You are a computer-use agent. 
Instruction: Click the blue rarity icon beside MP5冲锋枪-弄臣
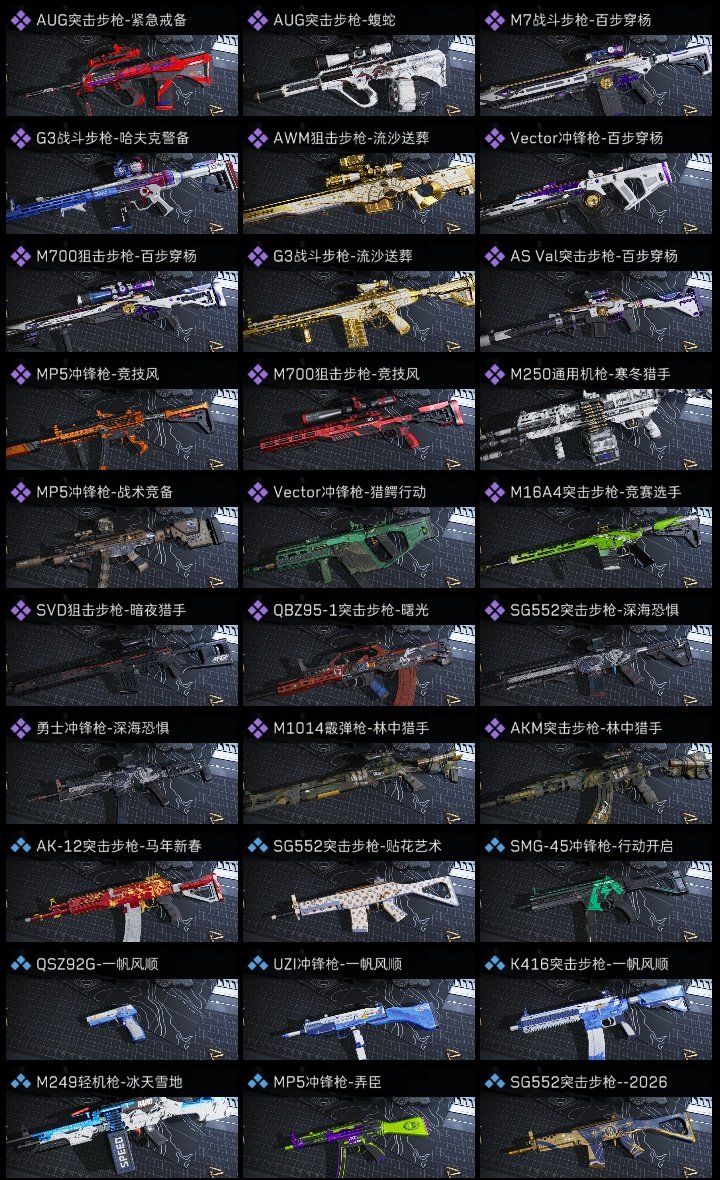click(x=257, y=1082)
